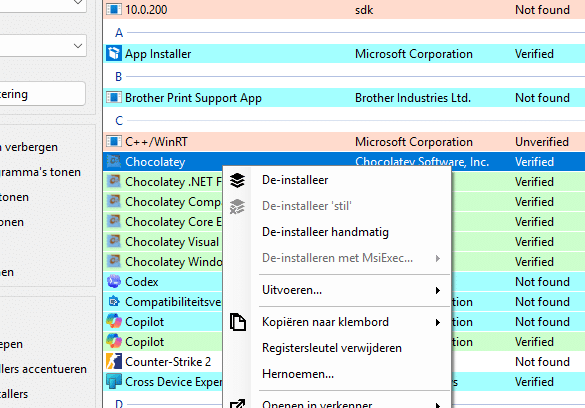
Task: Click the Cross Device Exper icon
Action: pyautogui.click(x=114, y=382)
